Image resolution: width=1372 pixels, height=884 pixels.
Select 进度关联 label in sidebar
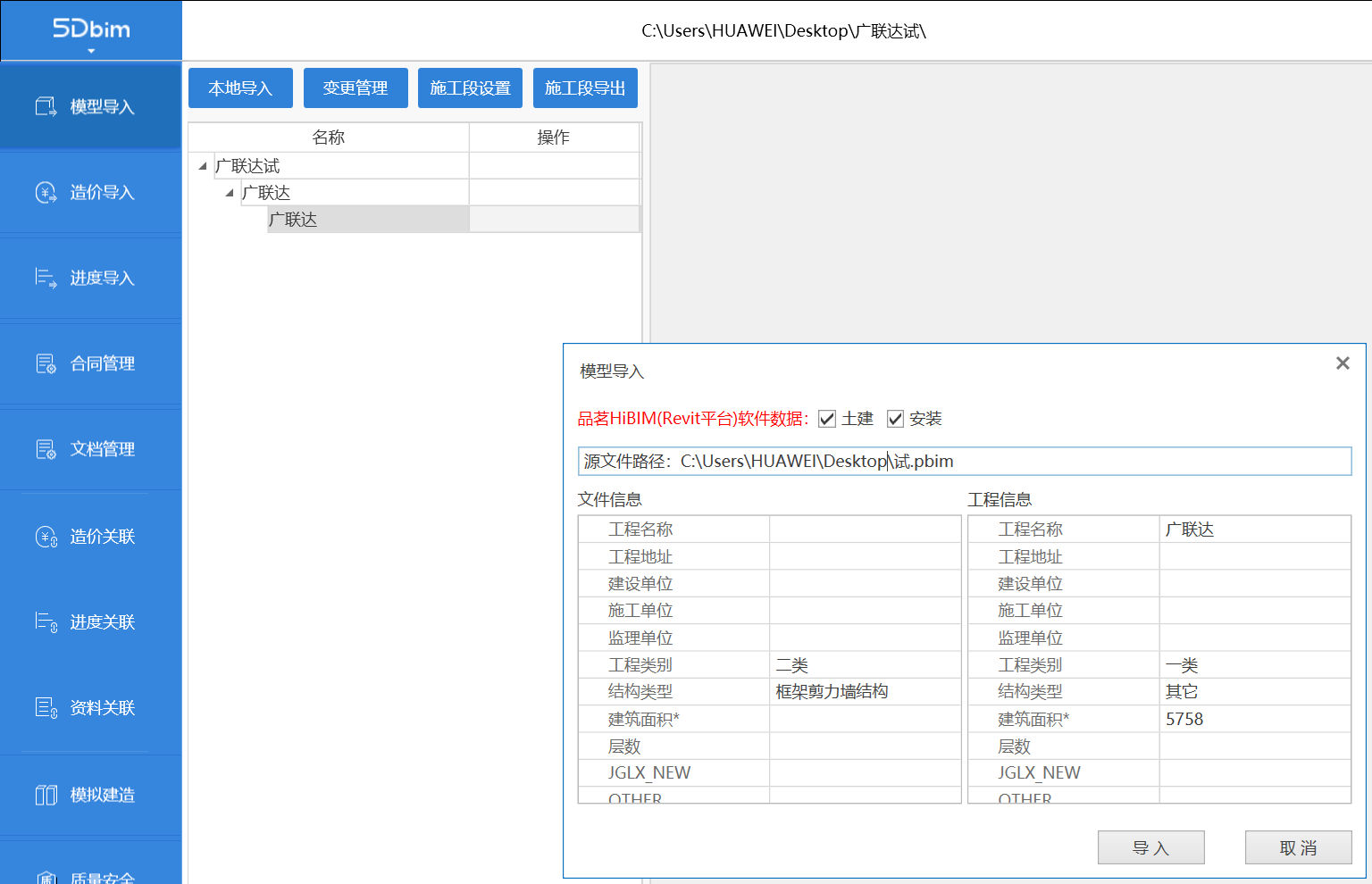pyautogui.click(x=103, y=622)
